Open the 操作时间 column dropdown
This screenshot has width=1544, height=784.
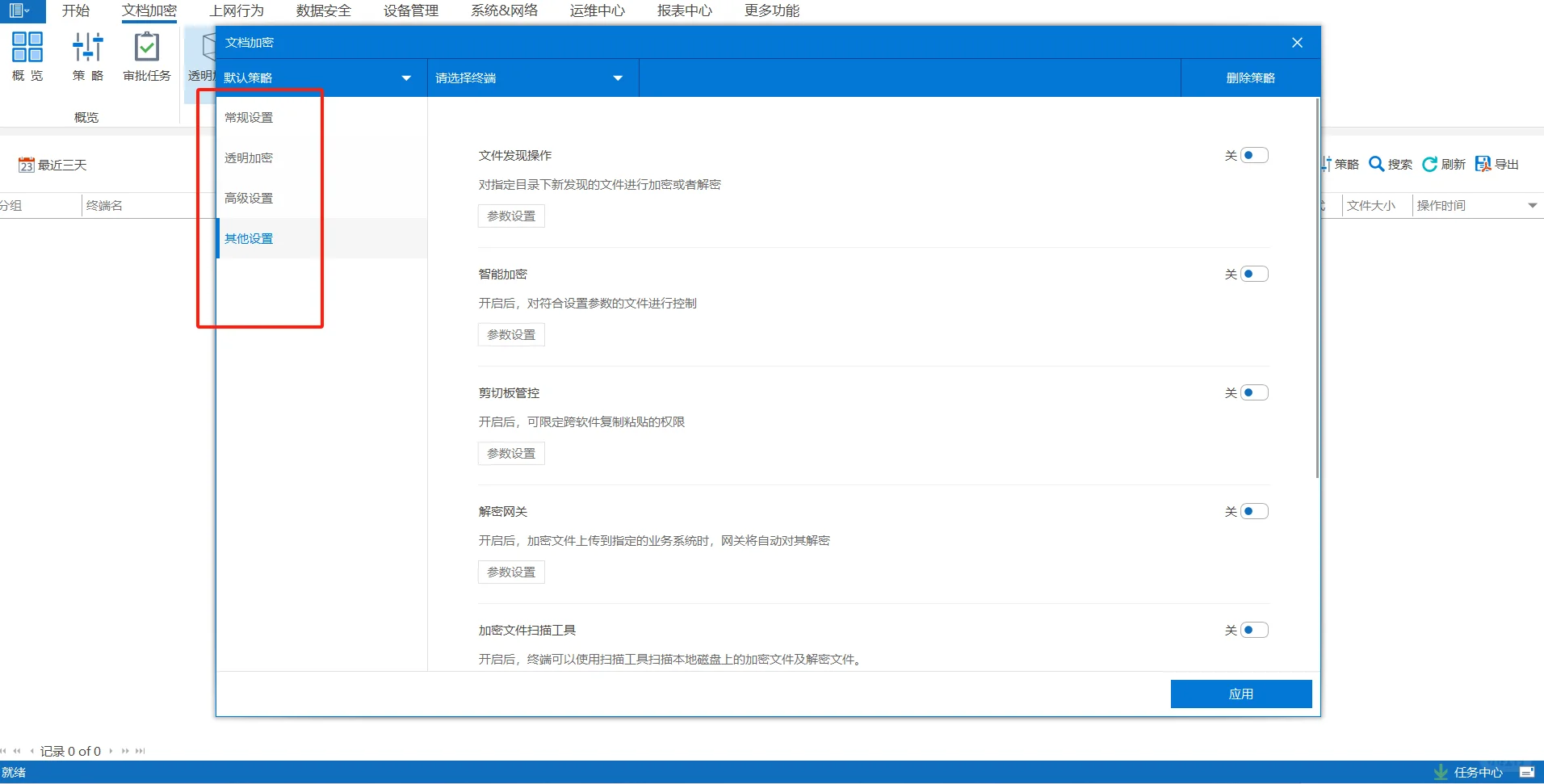[1532, 205]
